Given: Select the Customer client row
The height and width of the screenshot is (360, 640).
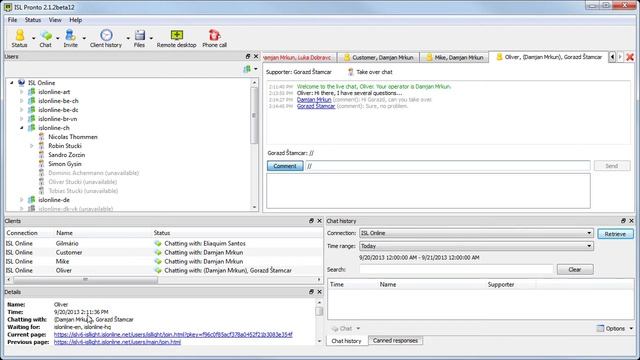Looking at the screenshot, I should [163, 252].
